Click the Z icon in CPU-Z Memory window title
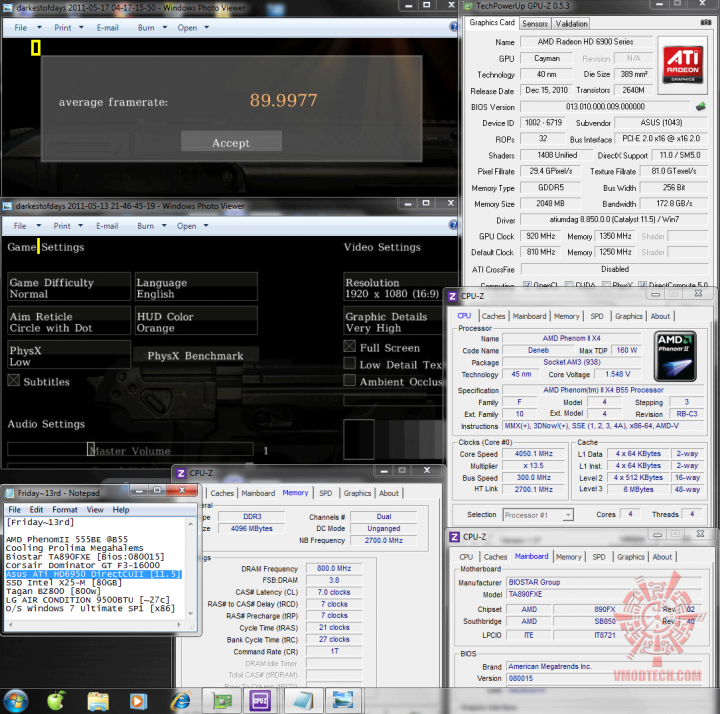This screenshot has height=714, width=720. coord(181,473)
